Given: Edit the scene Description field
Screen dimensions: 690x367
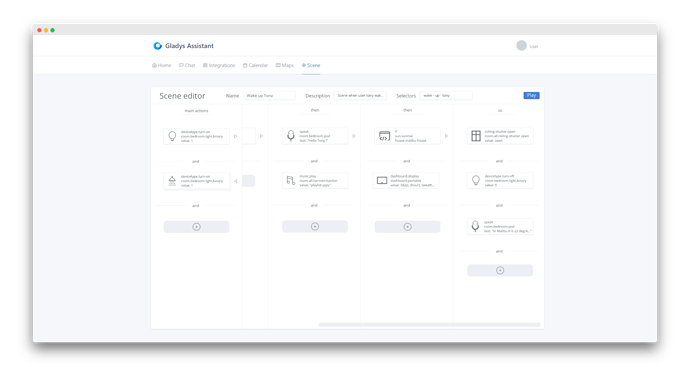Looking at the screenshot, I should 360,95.
